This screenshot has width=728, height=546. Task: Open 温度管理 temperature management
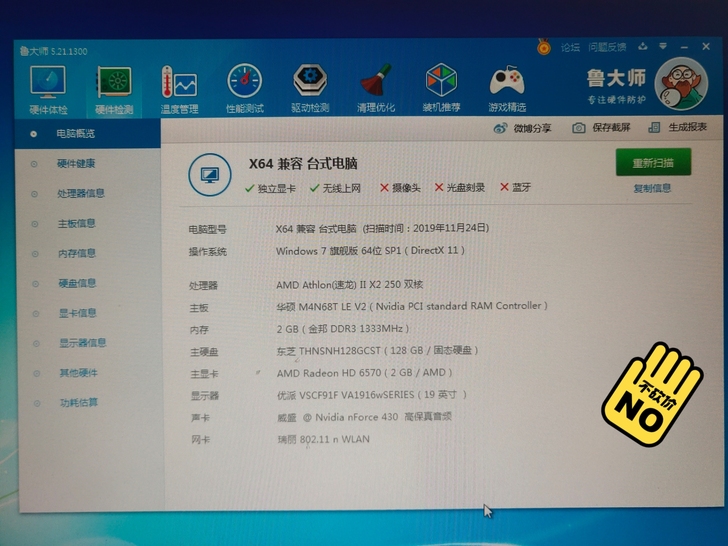(x=179, y=90)
